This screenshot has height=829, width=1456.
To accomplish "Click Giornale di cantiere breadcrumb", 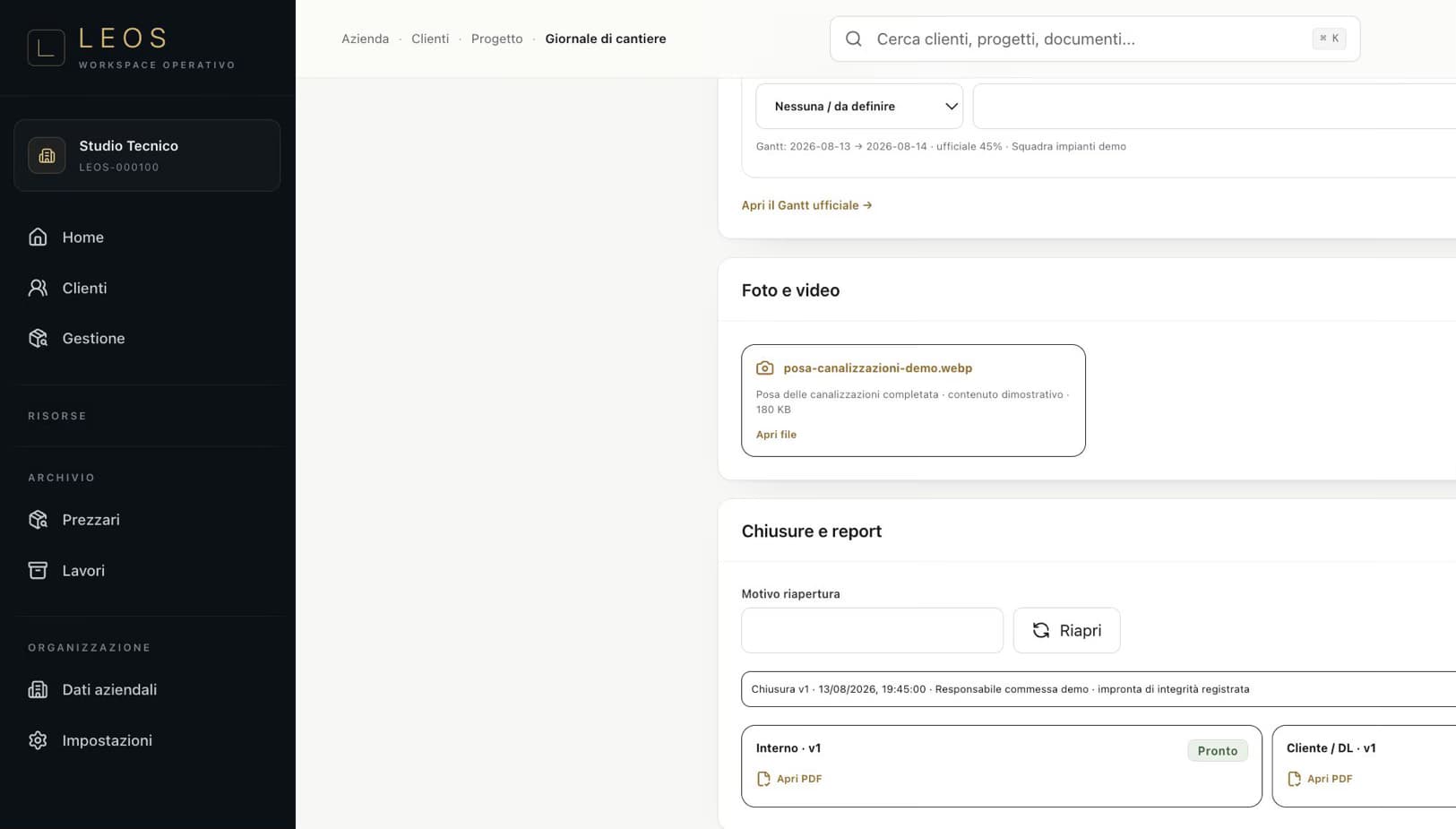I will click(x=606, y=39).
